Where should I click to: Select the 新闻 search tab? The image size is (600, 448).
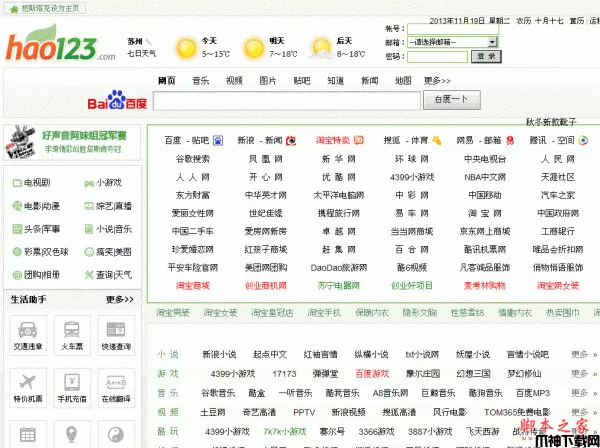coord(370,81)
